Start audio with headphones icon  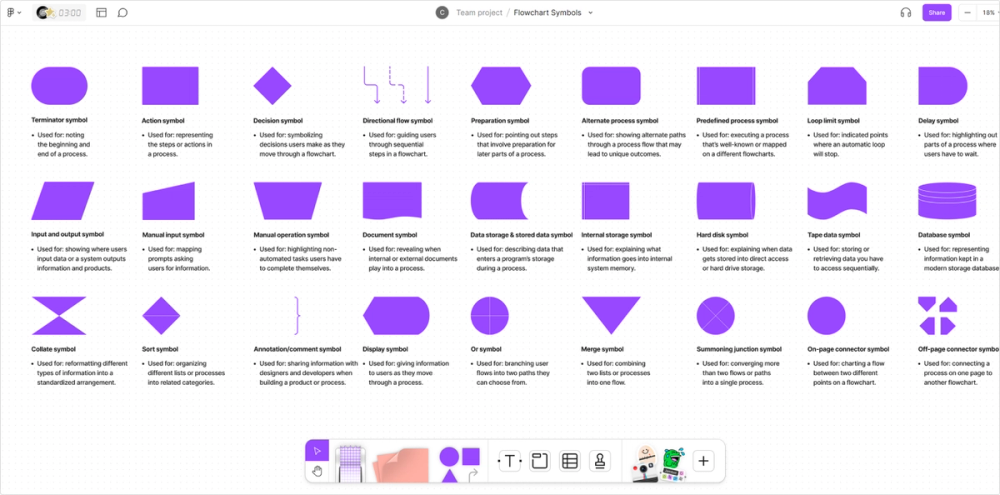[906, 12]
